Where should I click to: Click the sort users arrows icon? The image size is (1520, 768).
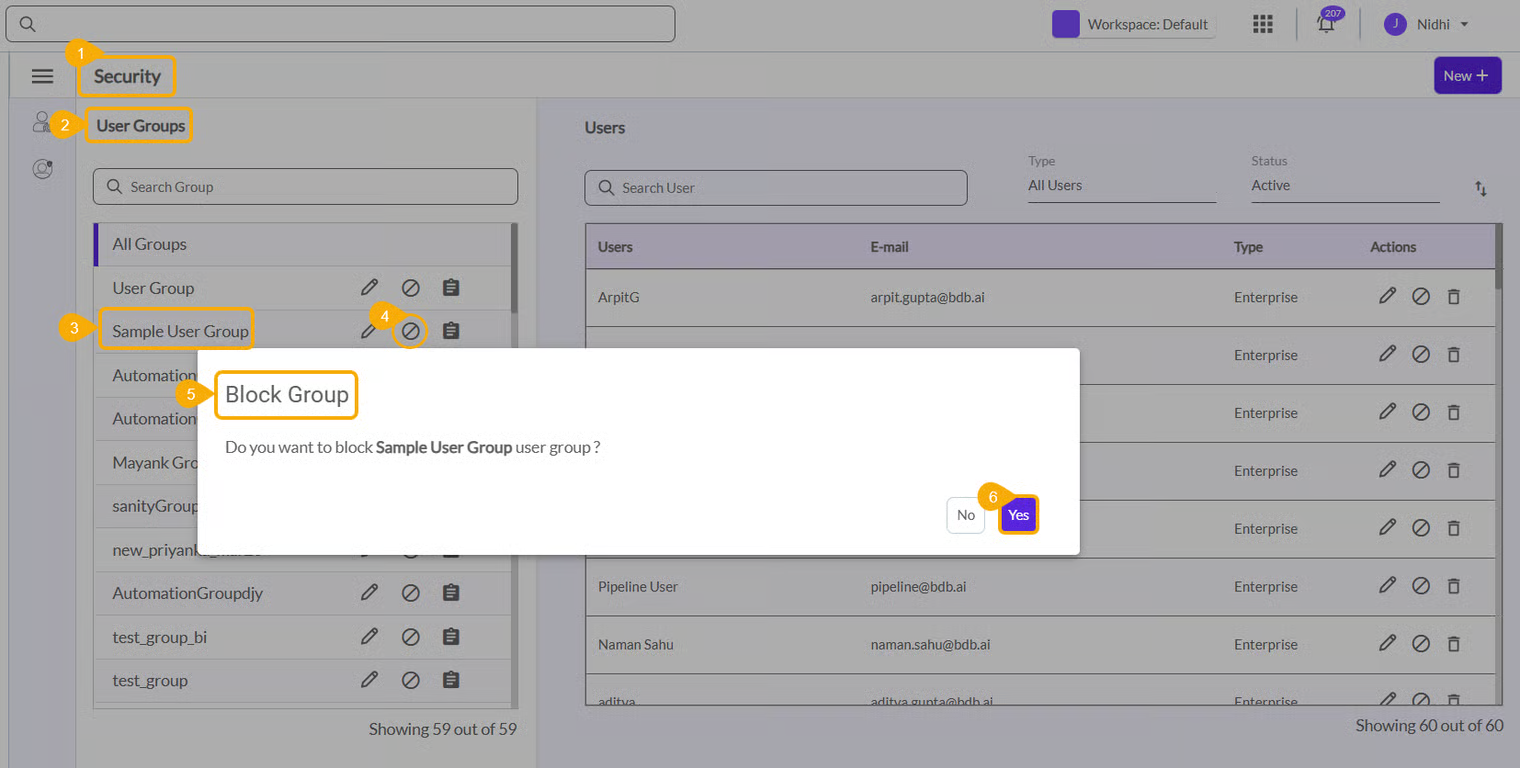1481,188
